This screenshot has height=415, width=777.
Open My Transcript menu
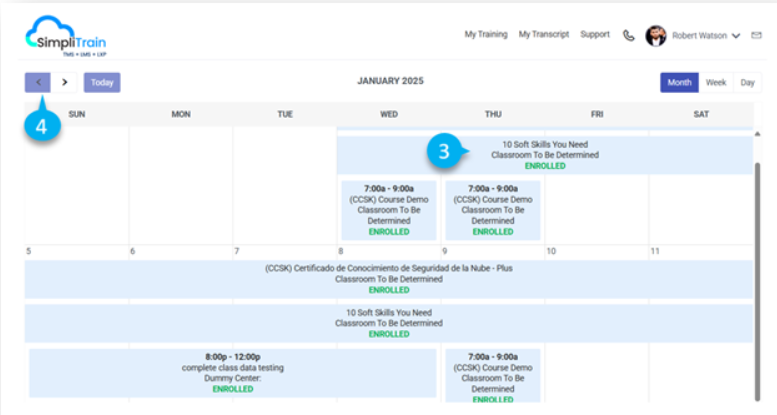tap(543, 35)
